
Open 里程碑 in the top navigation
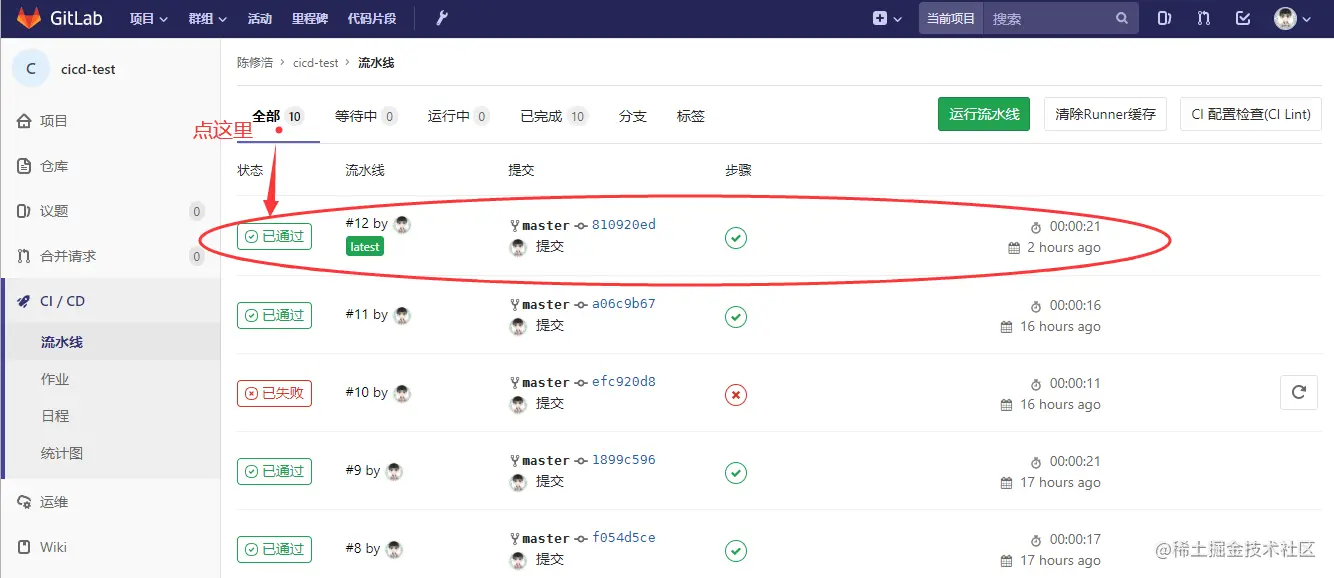point(309,19)
